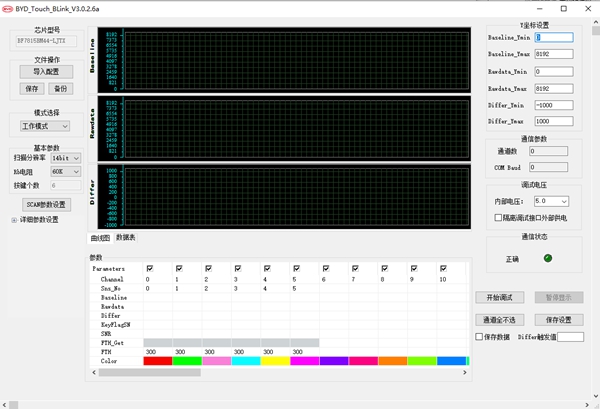
Task: Click the 导入配置 button
Action: pyautogui.click(x=46, y=72)
